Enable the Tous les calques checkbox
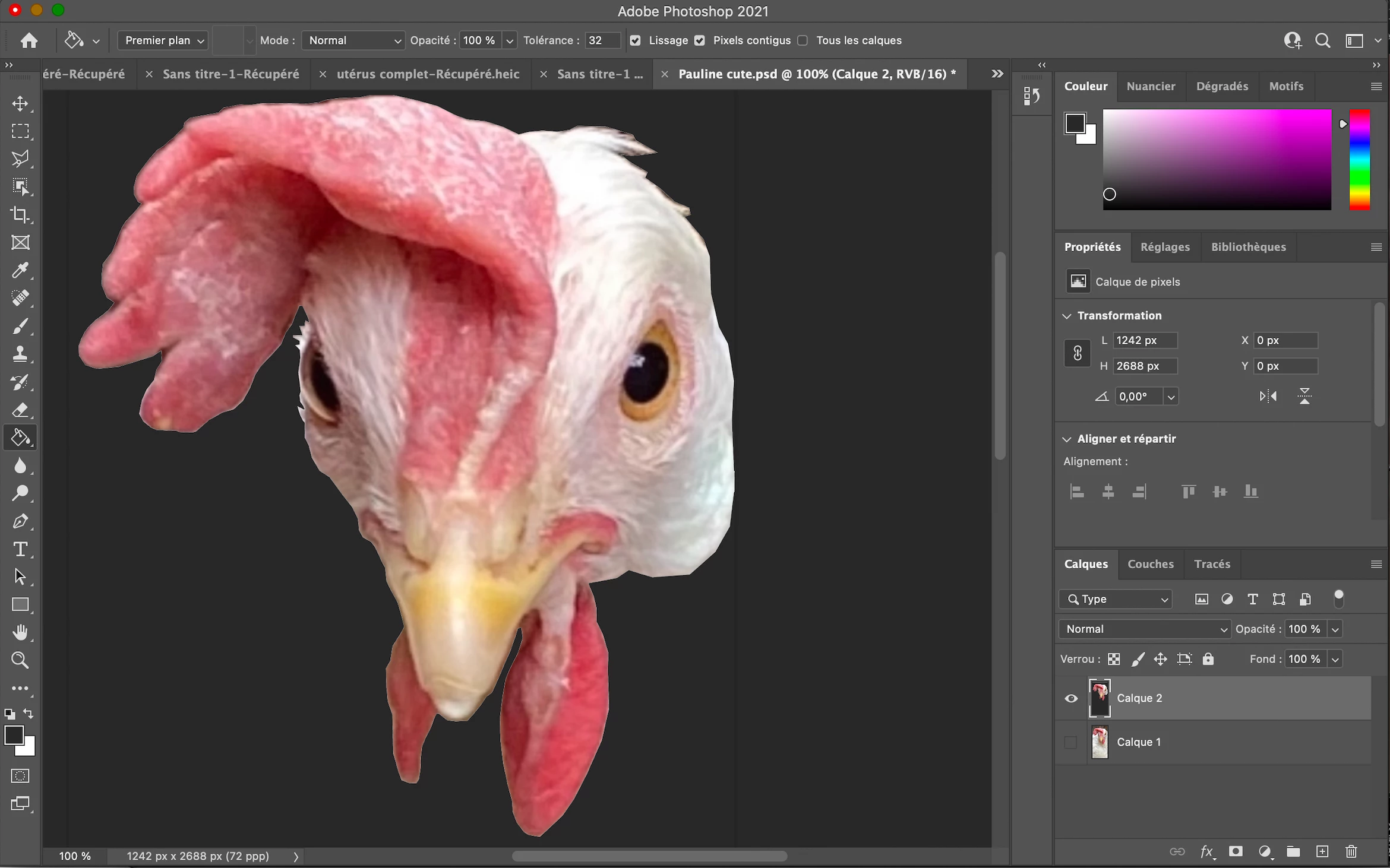The image size is (1390, 868). tap(803, 40)
